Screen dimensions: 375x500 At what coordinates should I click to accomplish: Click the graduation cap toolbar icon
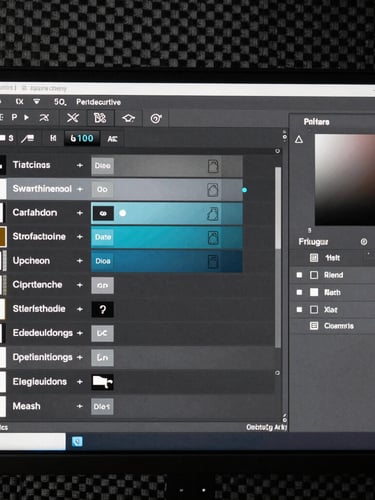pos(128,118)
